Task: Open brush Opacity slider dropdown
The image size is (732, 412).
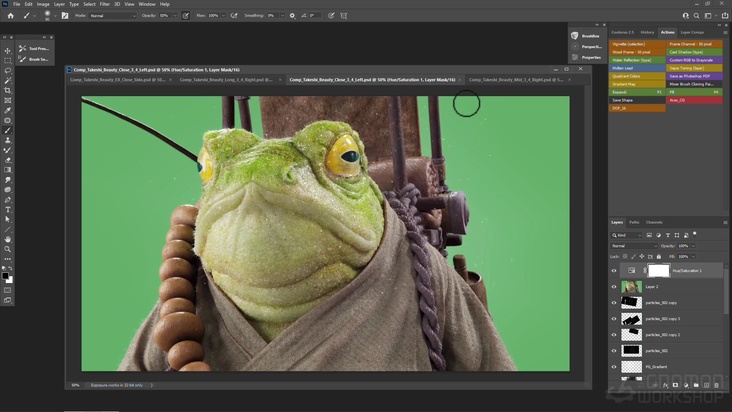Action: click(175, 15)
